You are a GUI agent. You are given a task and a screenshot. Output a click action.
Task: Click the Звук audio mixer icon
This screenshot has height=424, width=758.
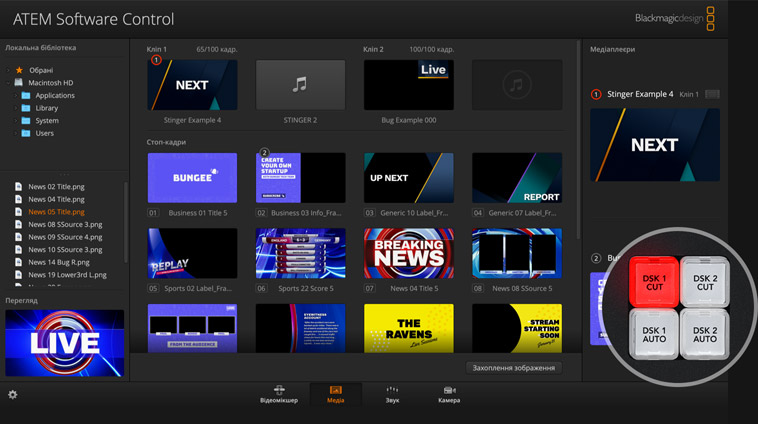(392, 390)
